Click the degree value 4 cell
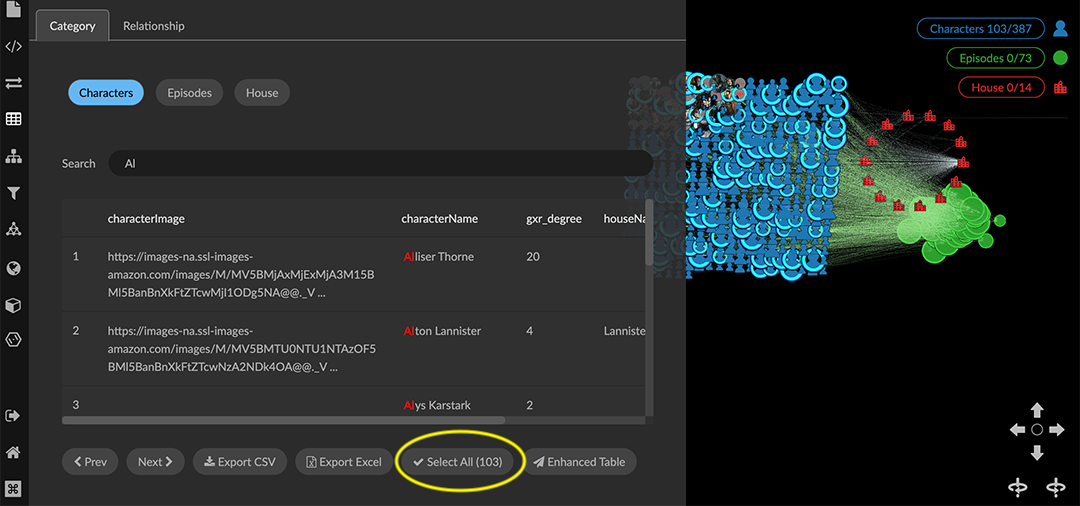1080x506 pixels. (530, 330)
